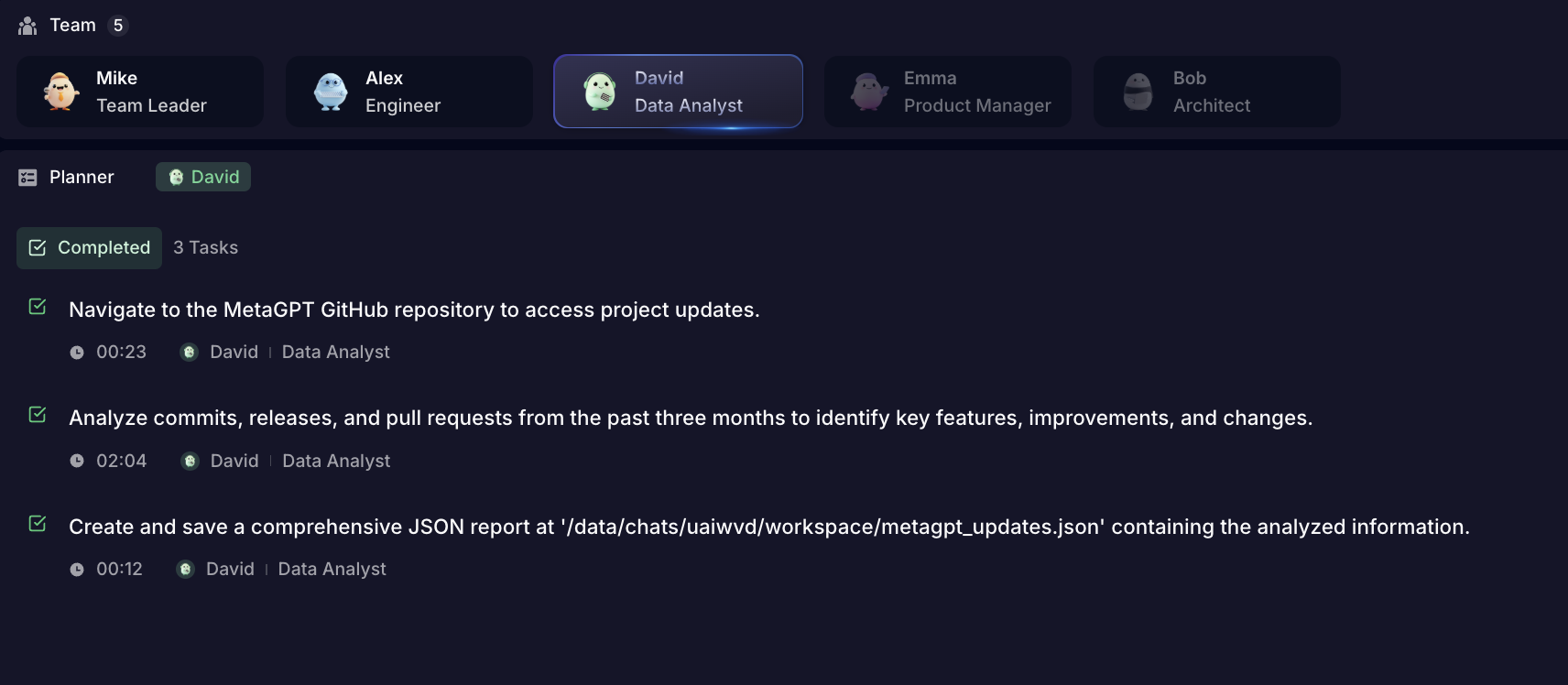Open the green David planner tag

203,178
